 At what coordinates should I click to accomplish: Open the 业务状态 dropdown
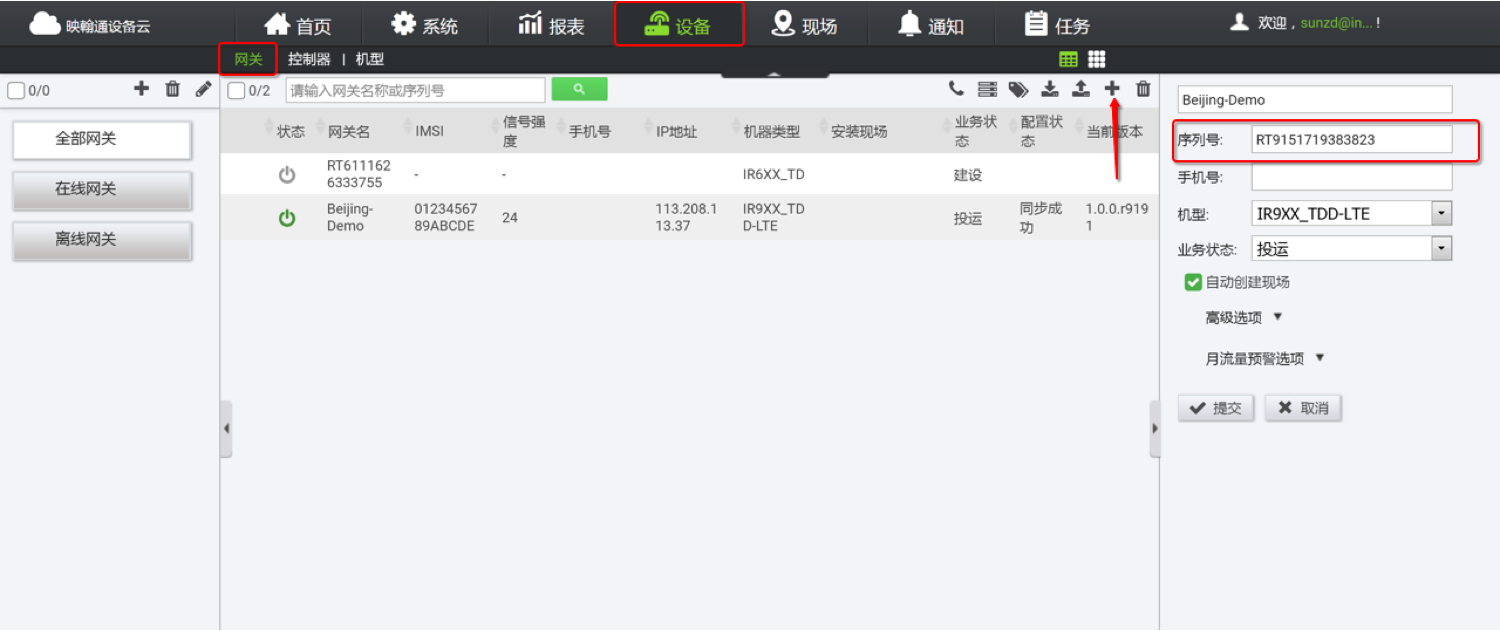point(1441,249)
